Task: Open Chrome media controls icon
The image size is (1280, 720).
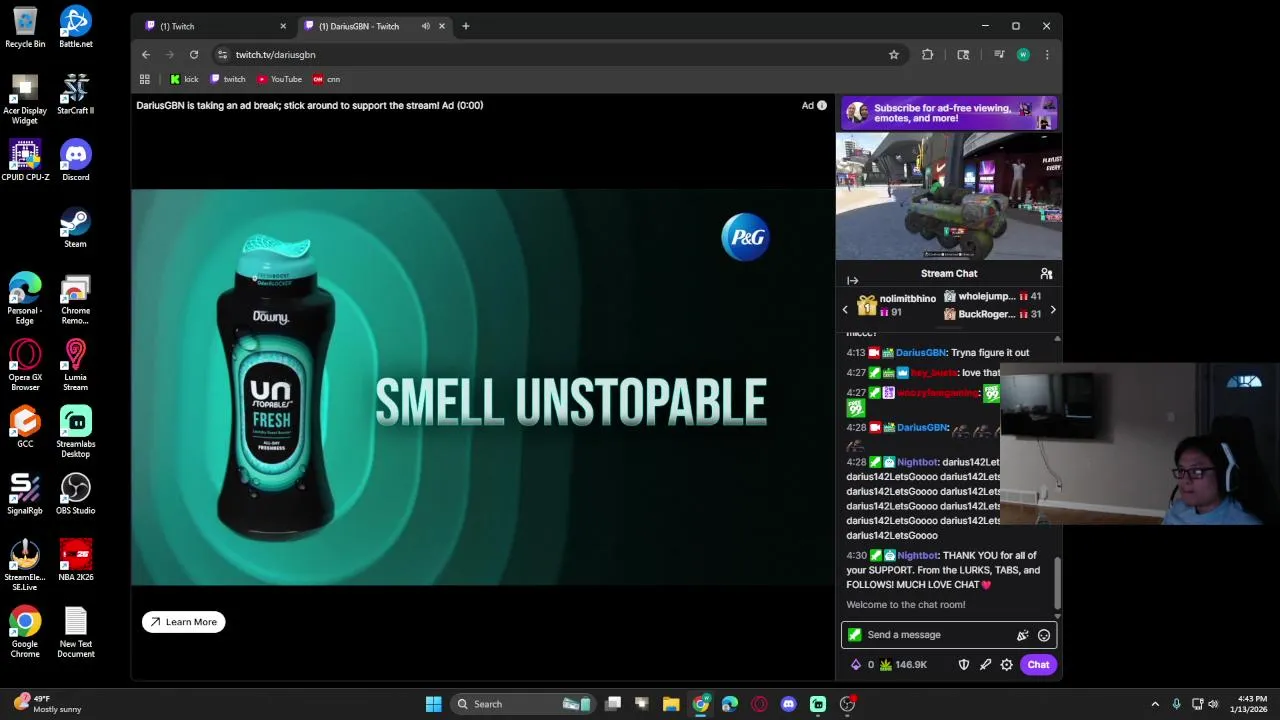Action: click(x=997, y=55)
